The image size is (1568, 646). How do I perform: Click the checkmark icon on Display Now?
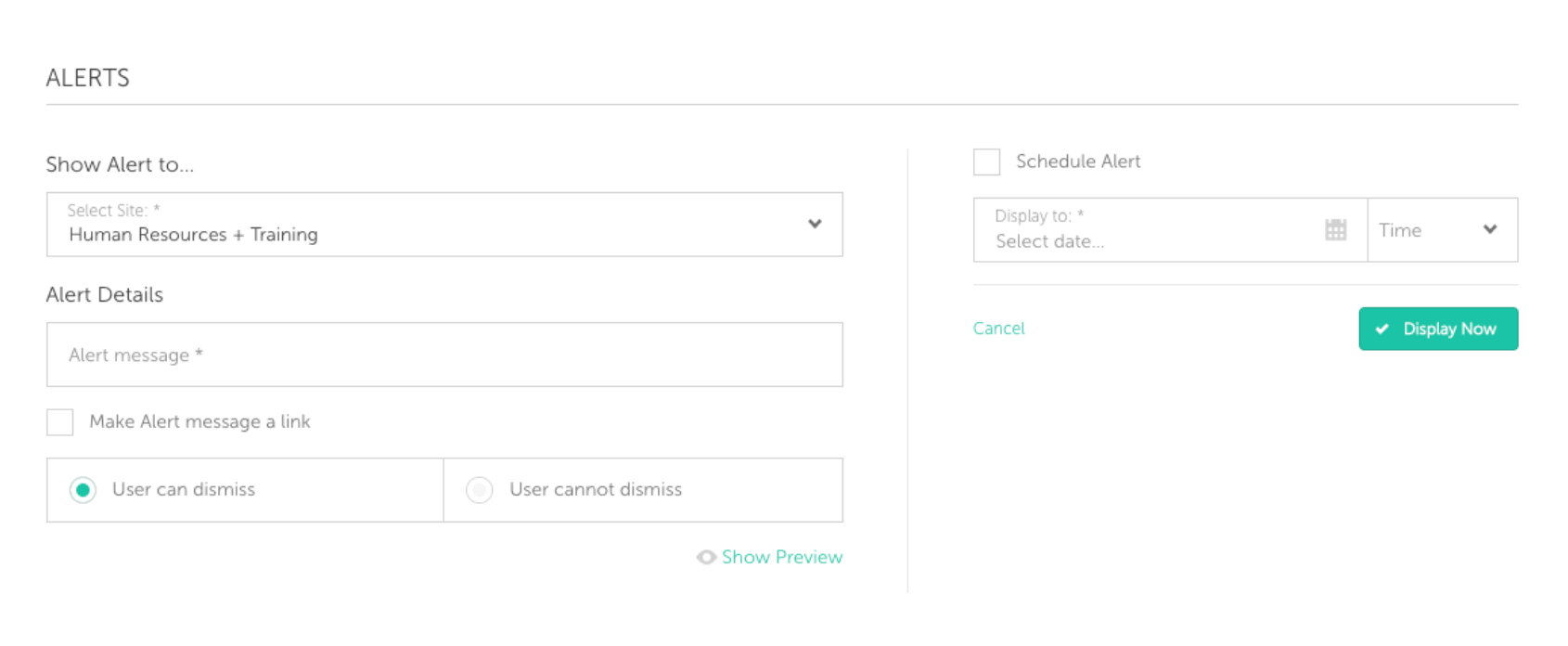point(1382,329)
